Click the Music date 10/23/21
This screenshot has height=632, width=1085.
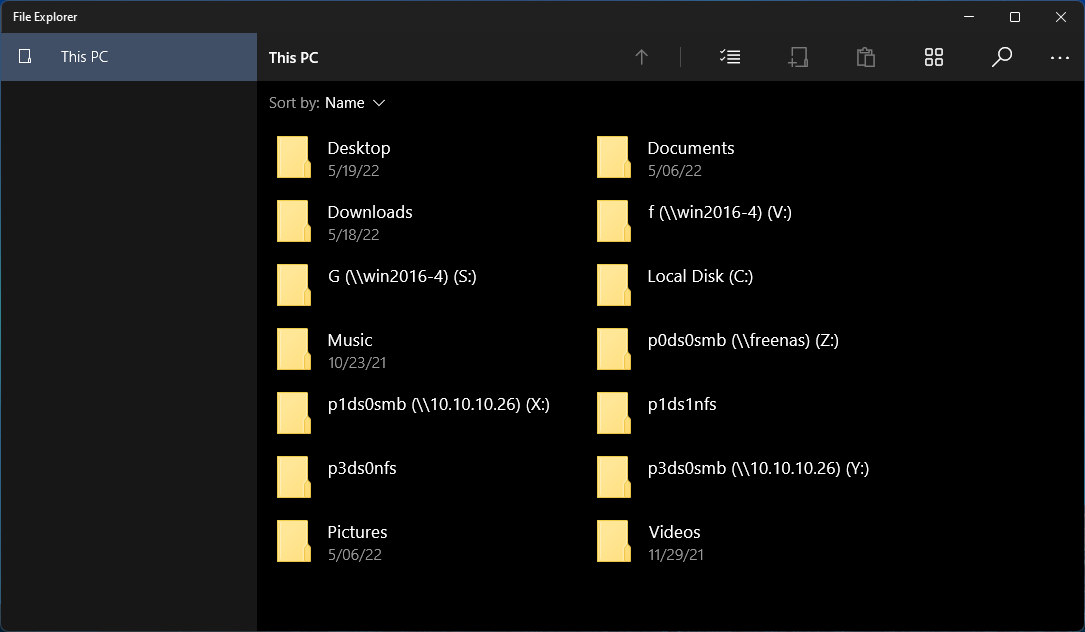357,363
